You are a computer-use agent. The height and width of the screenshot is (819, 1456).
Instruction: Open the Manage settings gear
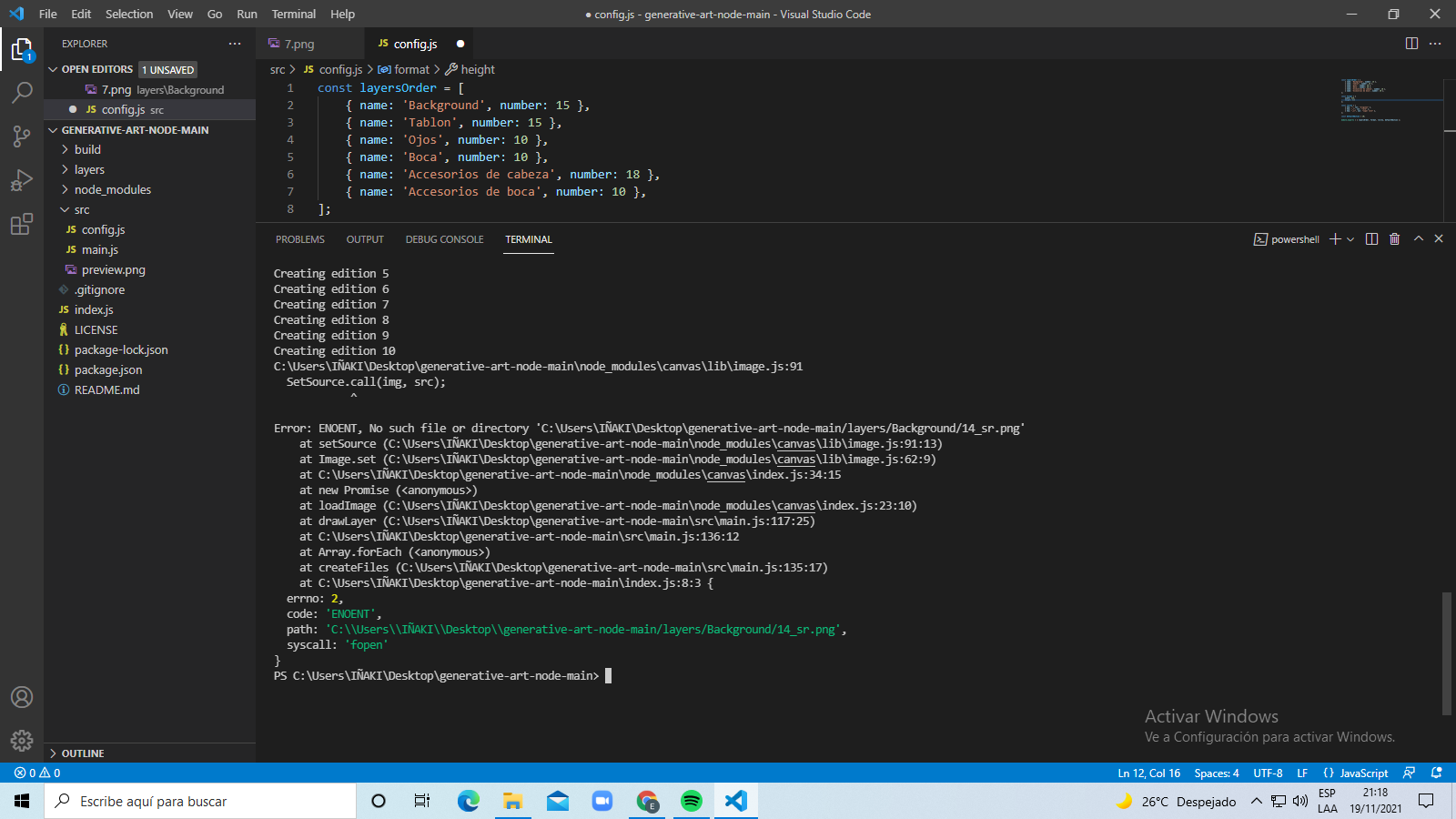pos(22,740)
